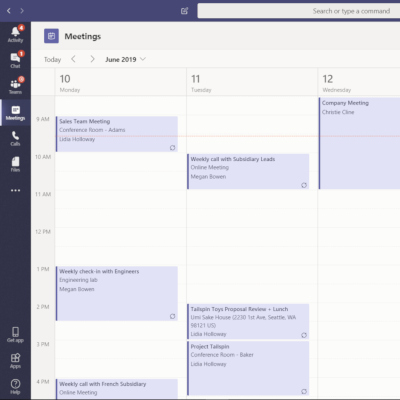Viewport: 400px width, 400px height.
Task: Open Weekly check-in with Engineers event
Action: click(117, 293)
